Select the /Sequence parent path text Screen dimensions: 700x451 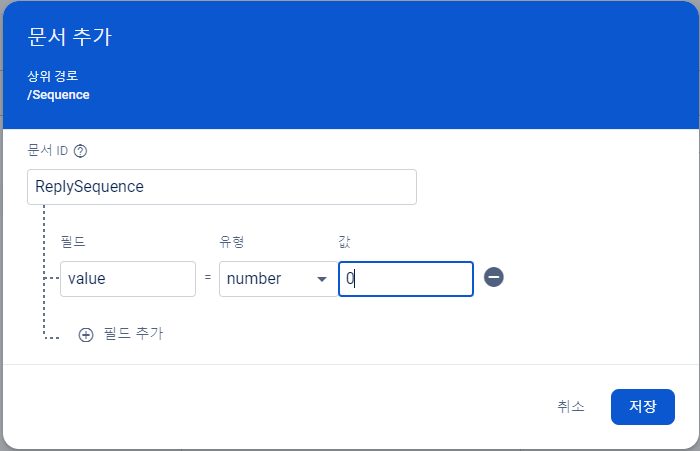tap(58, 95)
